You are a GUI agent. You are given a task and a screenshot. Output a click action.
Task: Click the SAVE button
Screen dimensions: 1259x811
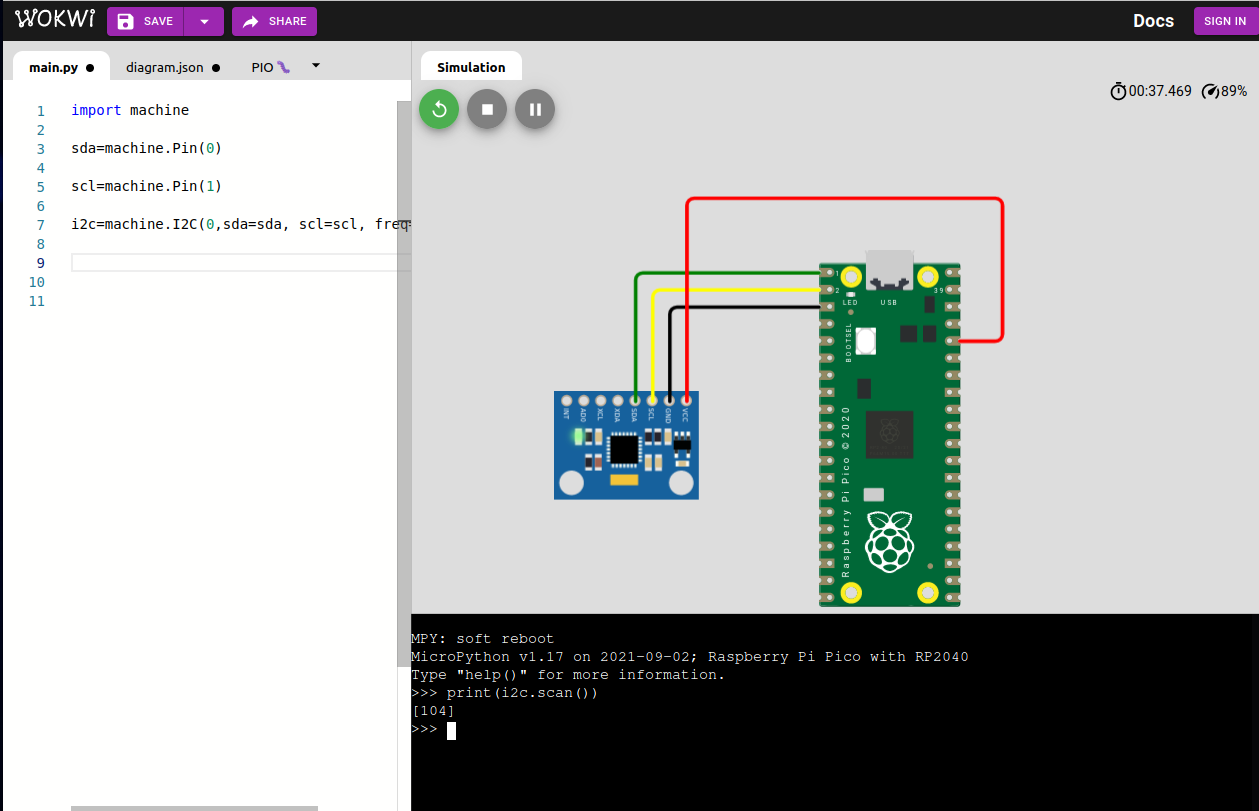[146, 21]
